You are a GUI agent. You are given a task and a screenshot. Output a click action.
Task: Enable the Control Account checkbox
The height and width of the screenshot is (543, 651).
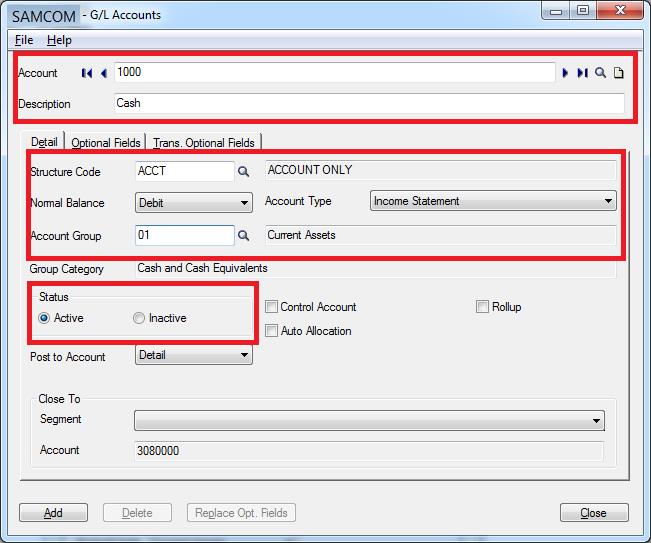click(x=272, y=307)
